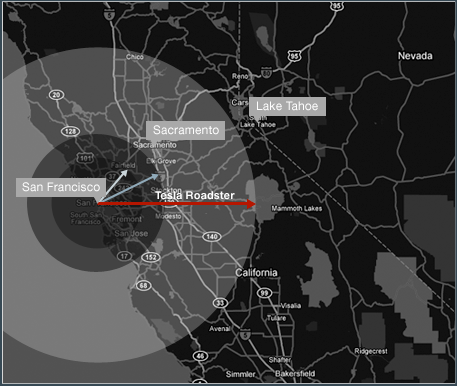Click the red arrow head
This screenshot has width=457, height=386.
pos(251,204)
